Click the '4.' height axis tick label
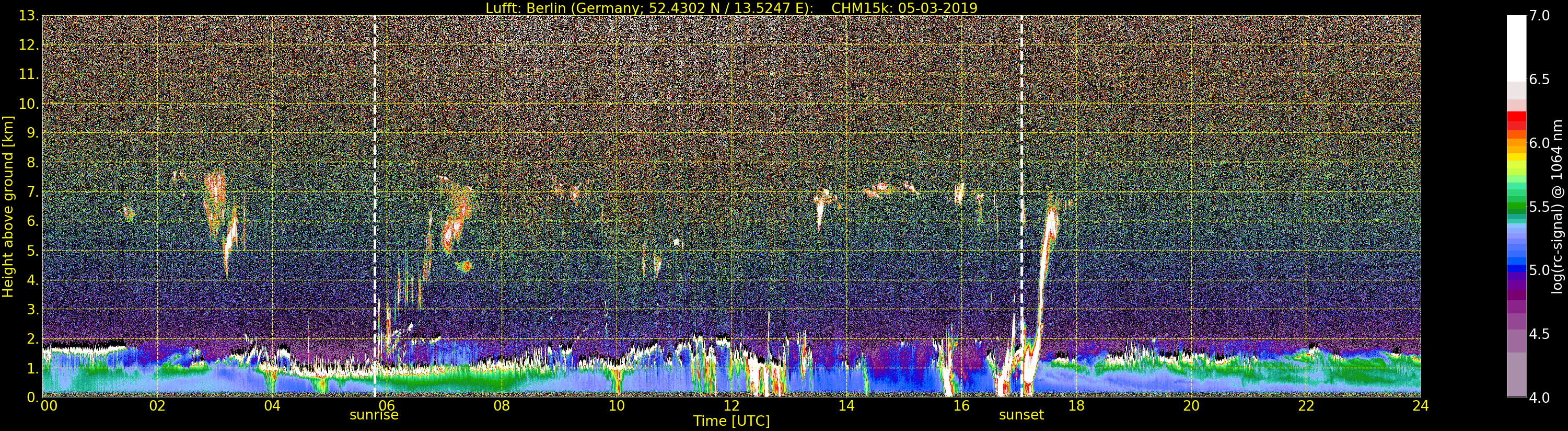 pos(33,280)
